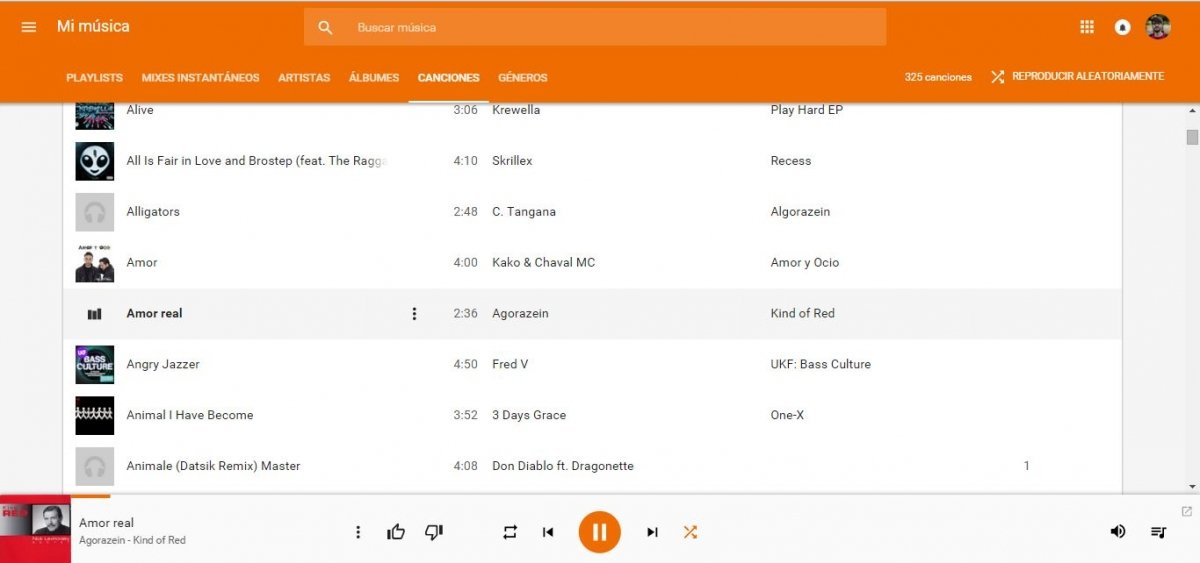Screen dimensions: 1200x563
Task: Open the hamburger main menu
Action: 29,27
